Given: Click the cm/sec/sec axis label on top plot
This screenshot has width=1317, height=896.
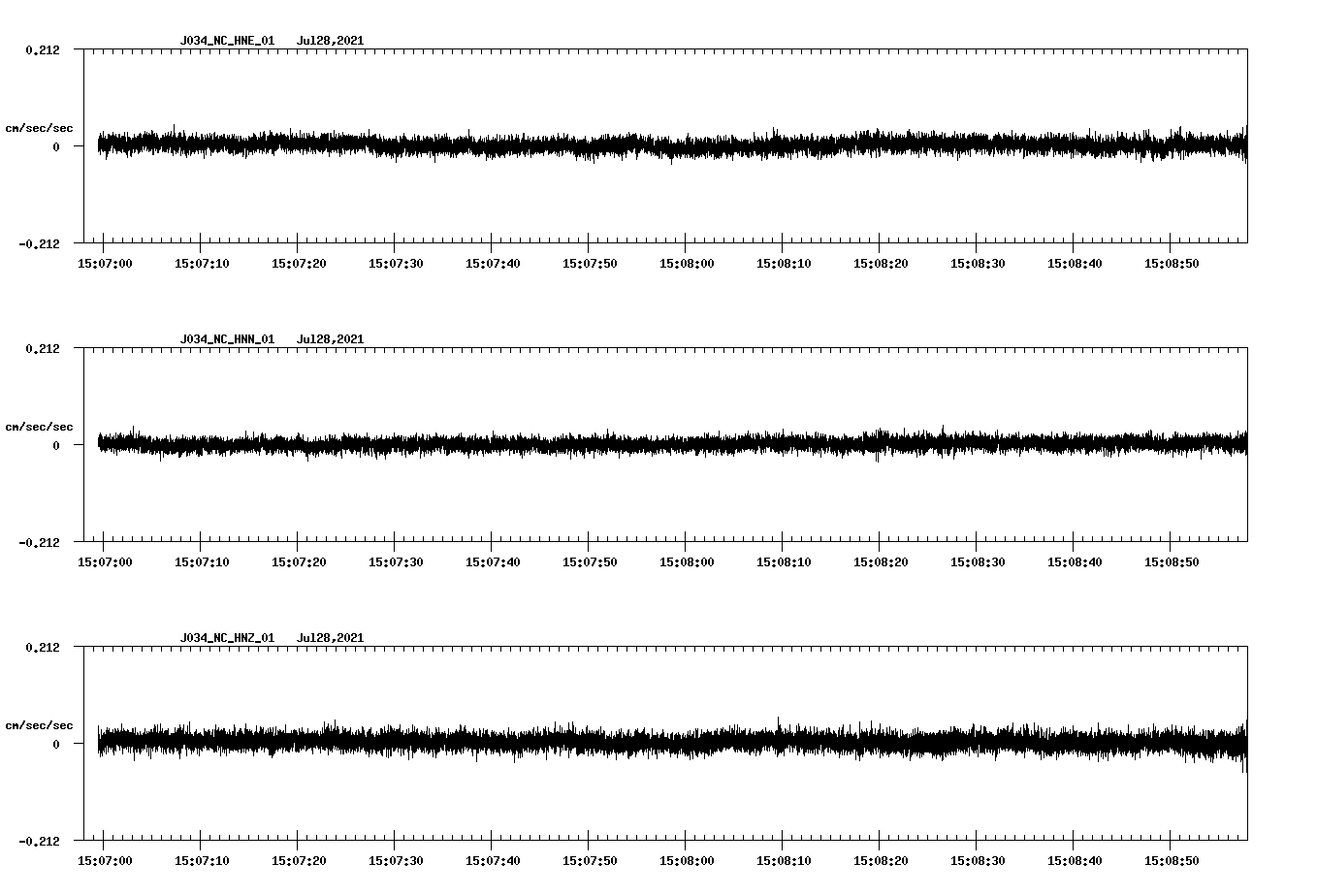Looking at the screenshot, I should [40, 127].
